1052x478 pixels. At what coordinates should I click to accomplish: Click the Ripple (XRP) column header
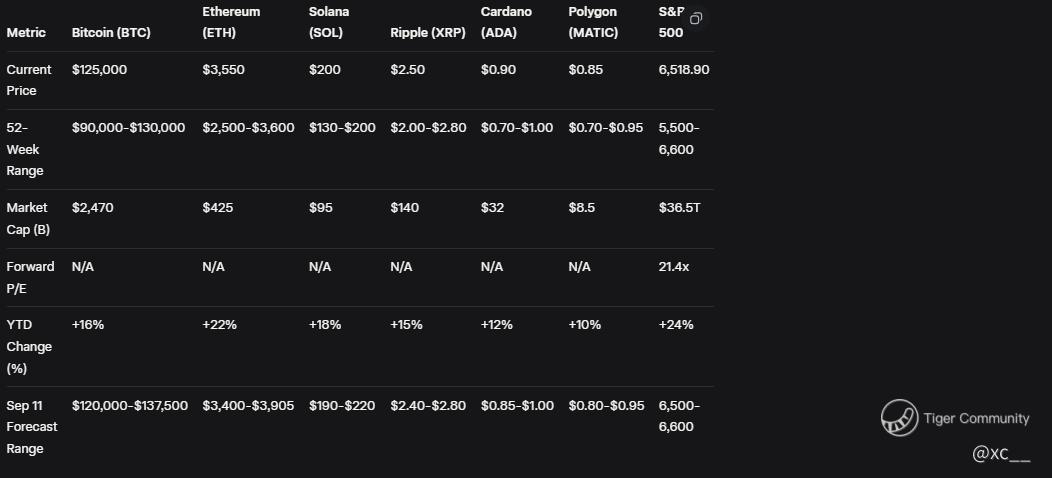point(427,32)
